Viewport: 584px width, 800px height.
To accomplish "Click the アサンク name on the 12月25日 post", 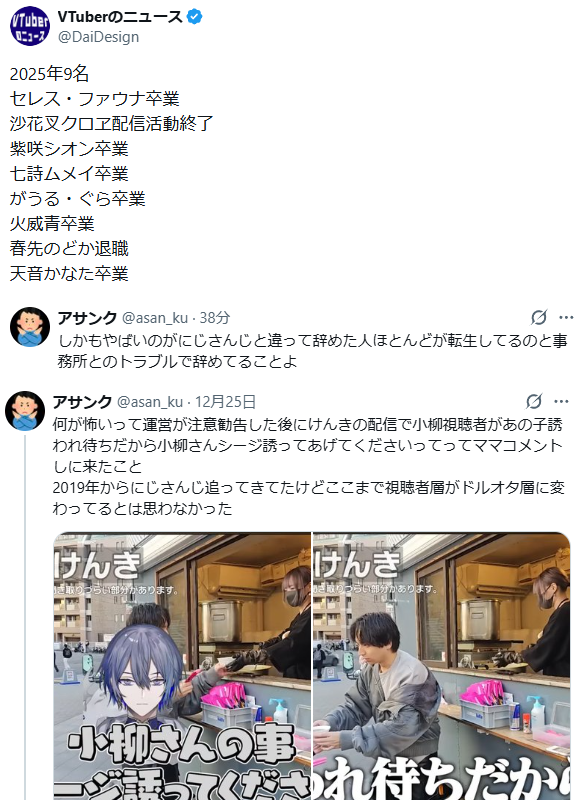I will [82, 402].
